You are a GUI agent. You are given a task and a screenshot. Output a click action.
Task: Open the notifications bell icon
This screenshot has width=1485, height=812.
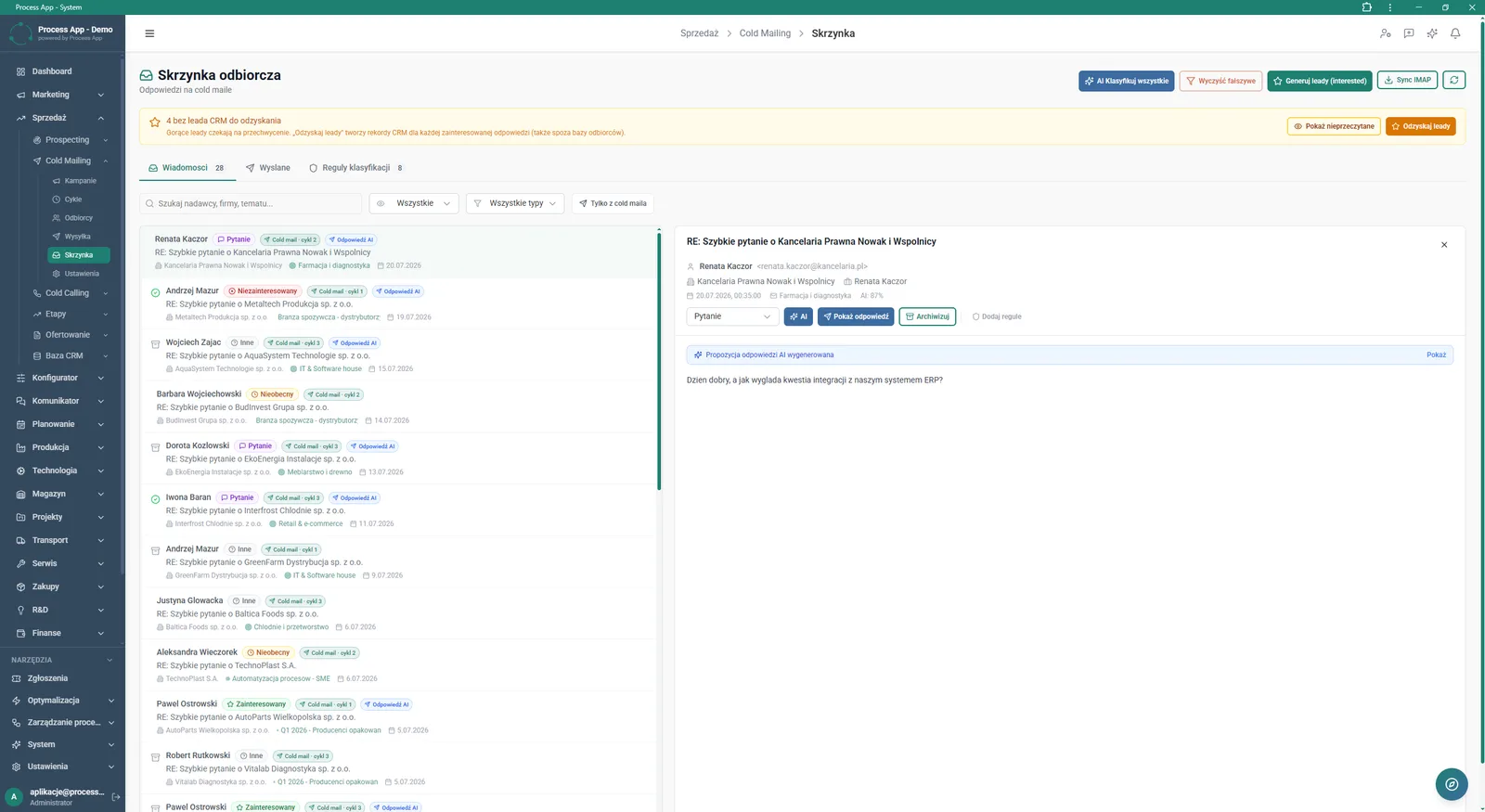click(x=1455, y=33)
